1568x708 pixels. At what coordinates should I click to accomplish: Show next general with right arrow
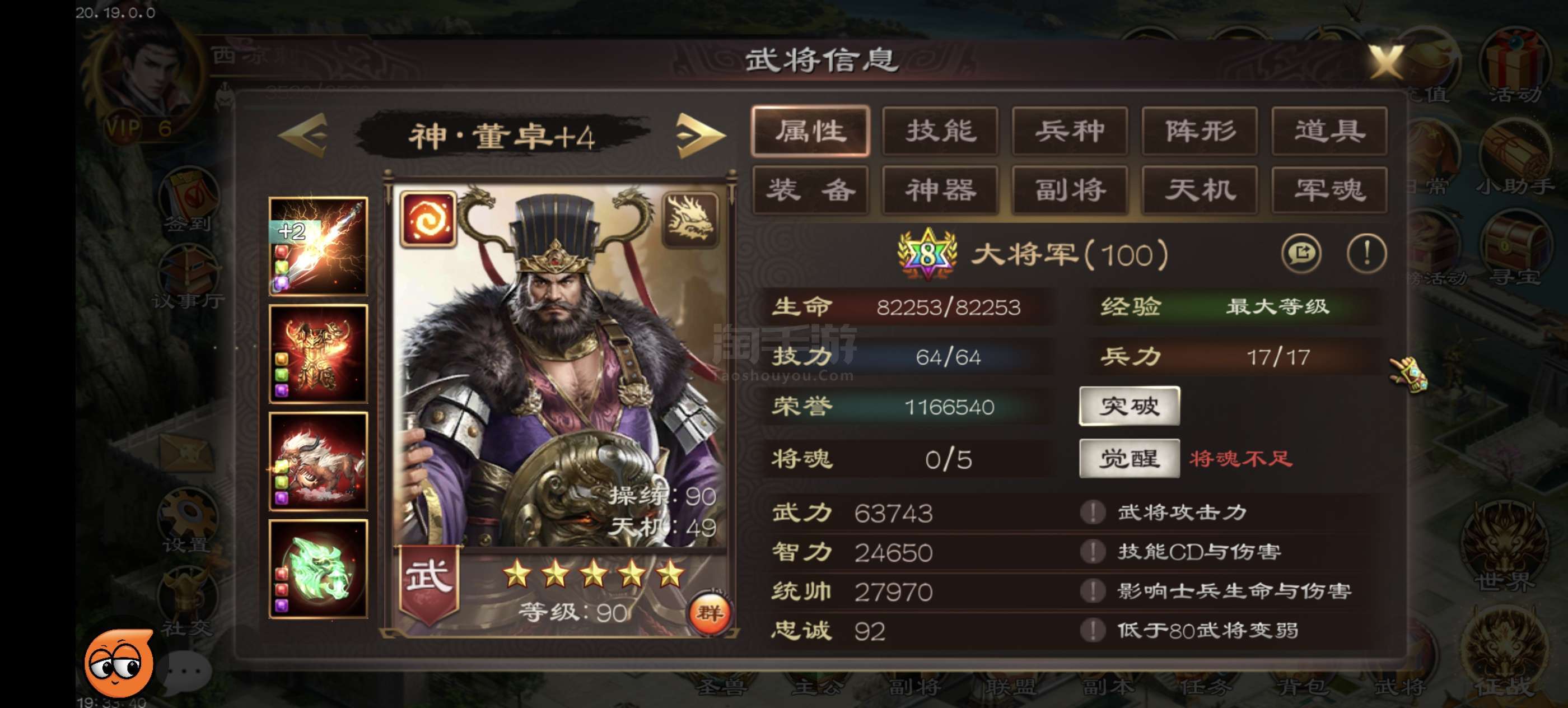[701, 135]
